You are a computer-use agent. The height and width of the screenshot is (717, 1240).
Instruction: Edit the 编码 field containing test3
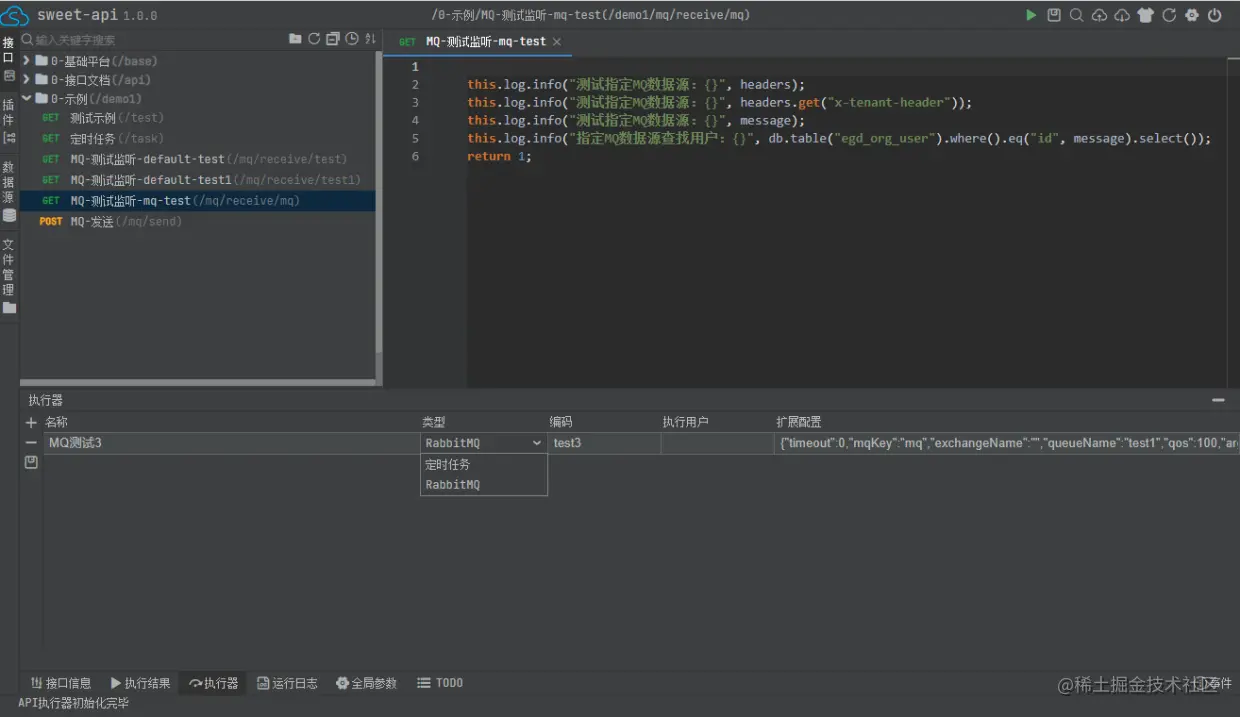604,443
